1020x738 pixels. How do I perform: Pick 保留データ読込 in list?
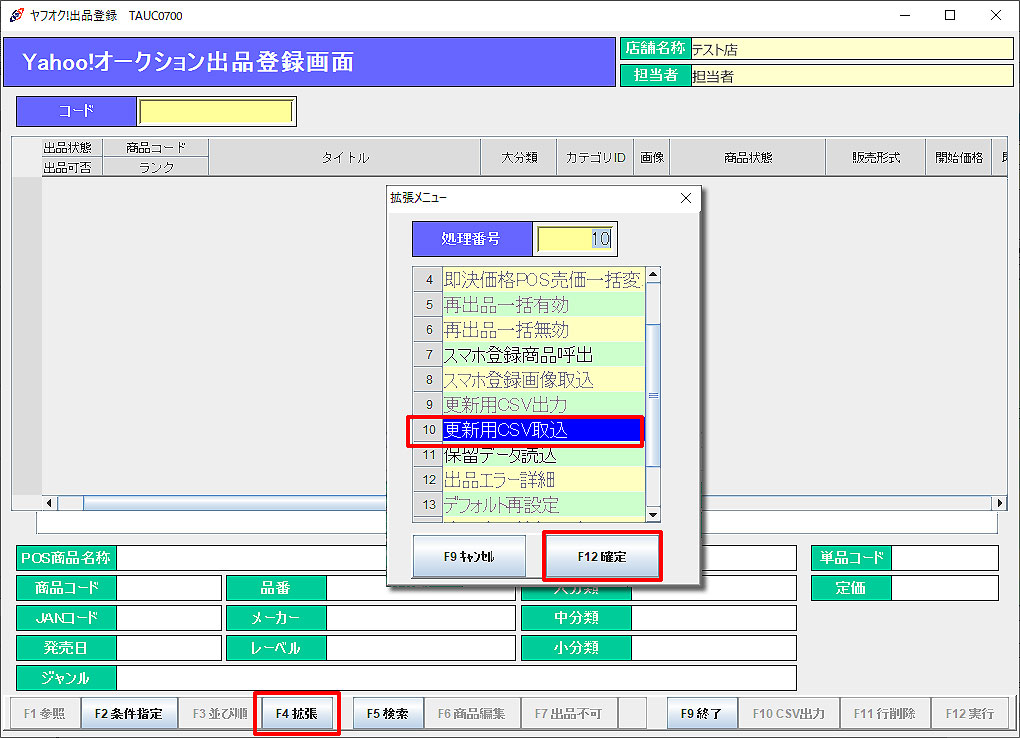tap(543, 455)
